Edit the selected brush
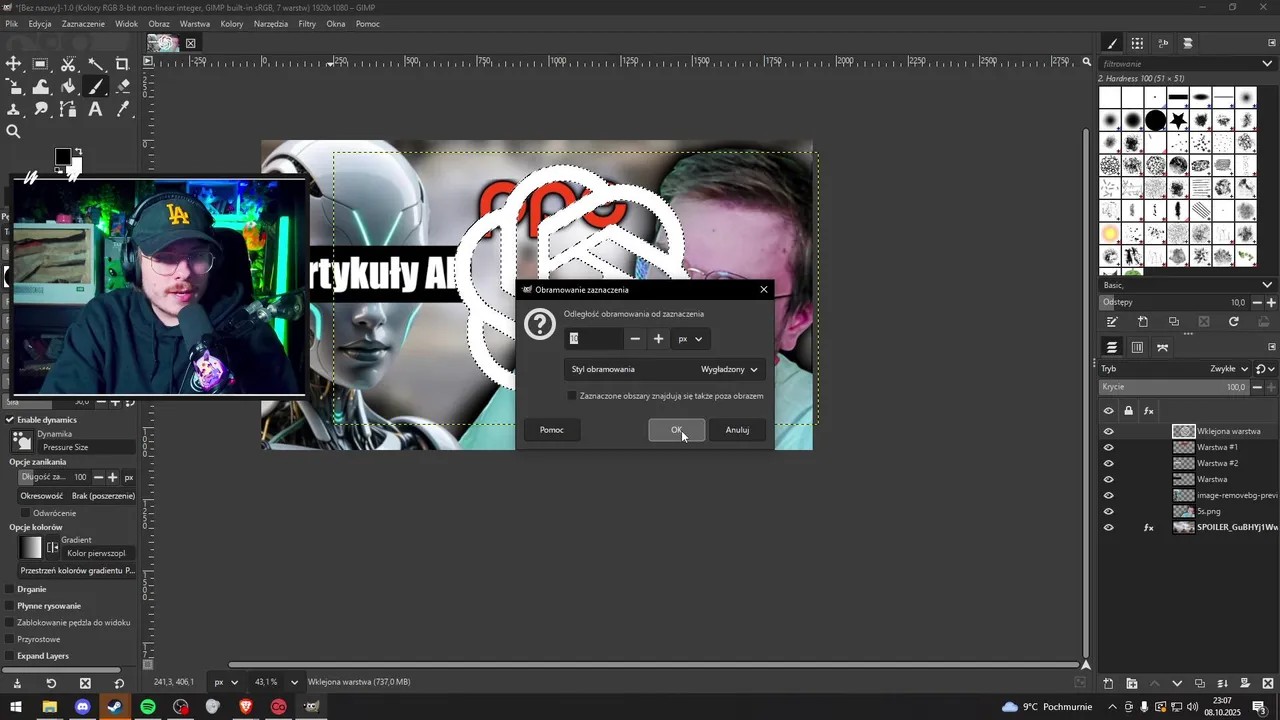 tap(1112, 322)
